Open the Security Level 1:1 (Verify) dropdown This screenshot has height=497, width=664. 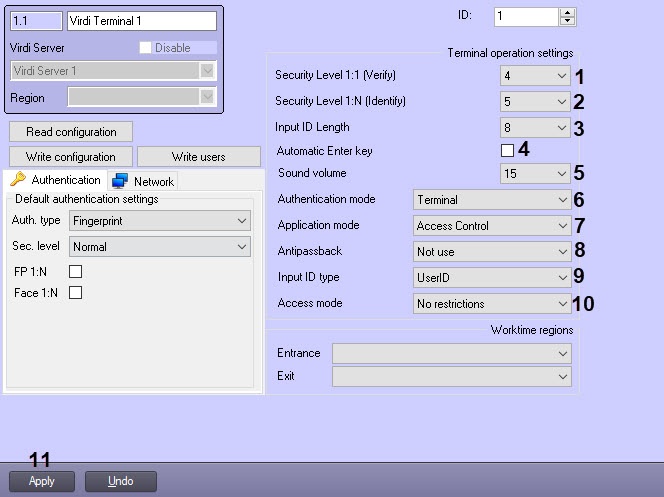pyautogui.click(x=535, y=75)
